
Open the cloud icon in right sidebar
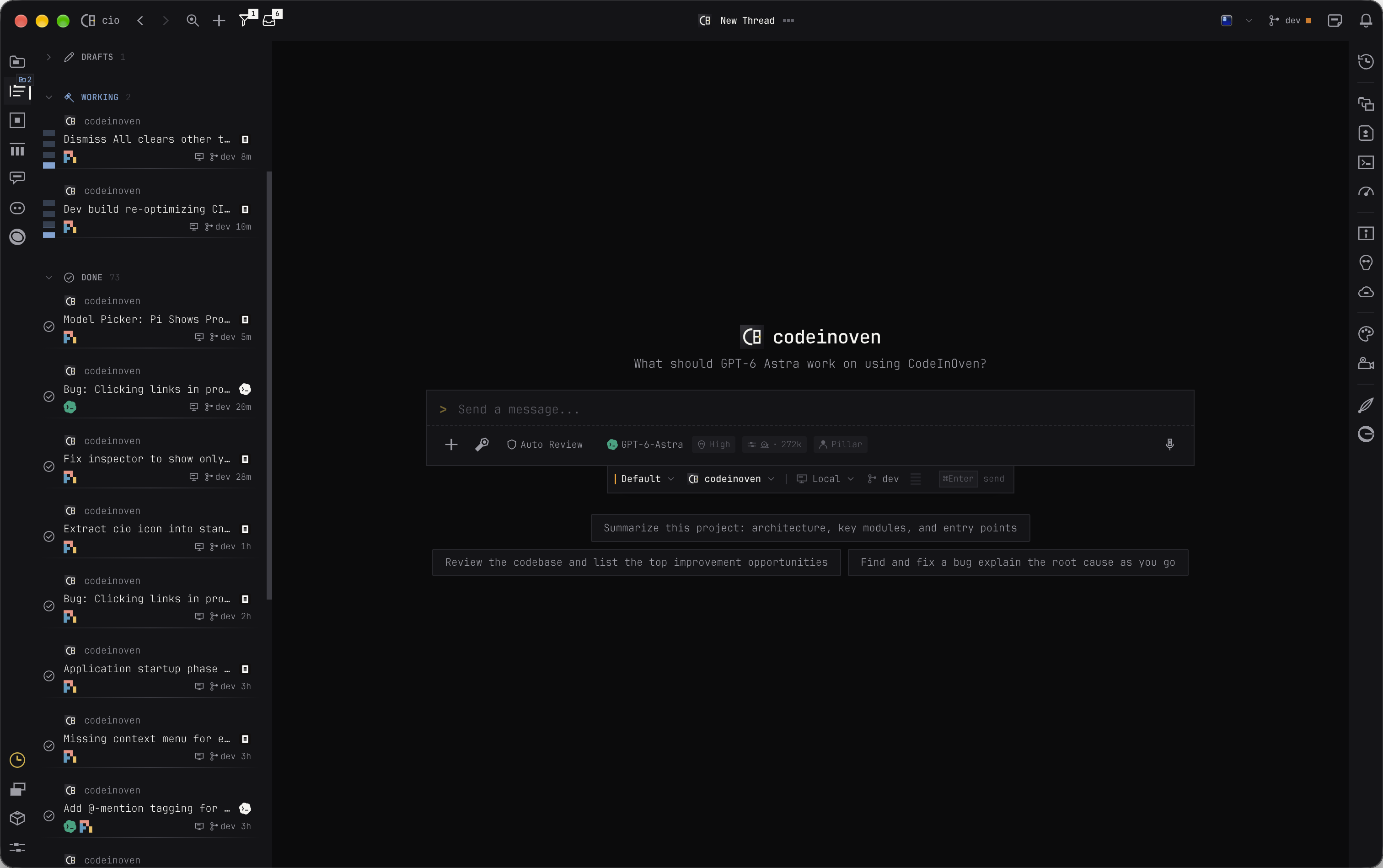(1366, 292)
